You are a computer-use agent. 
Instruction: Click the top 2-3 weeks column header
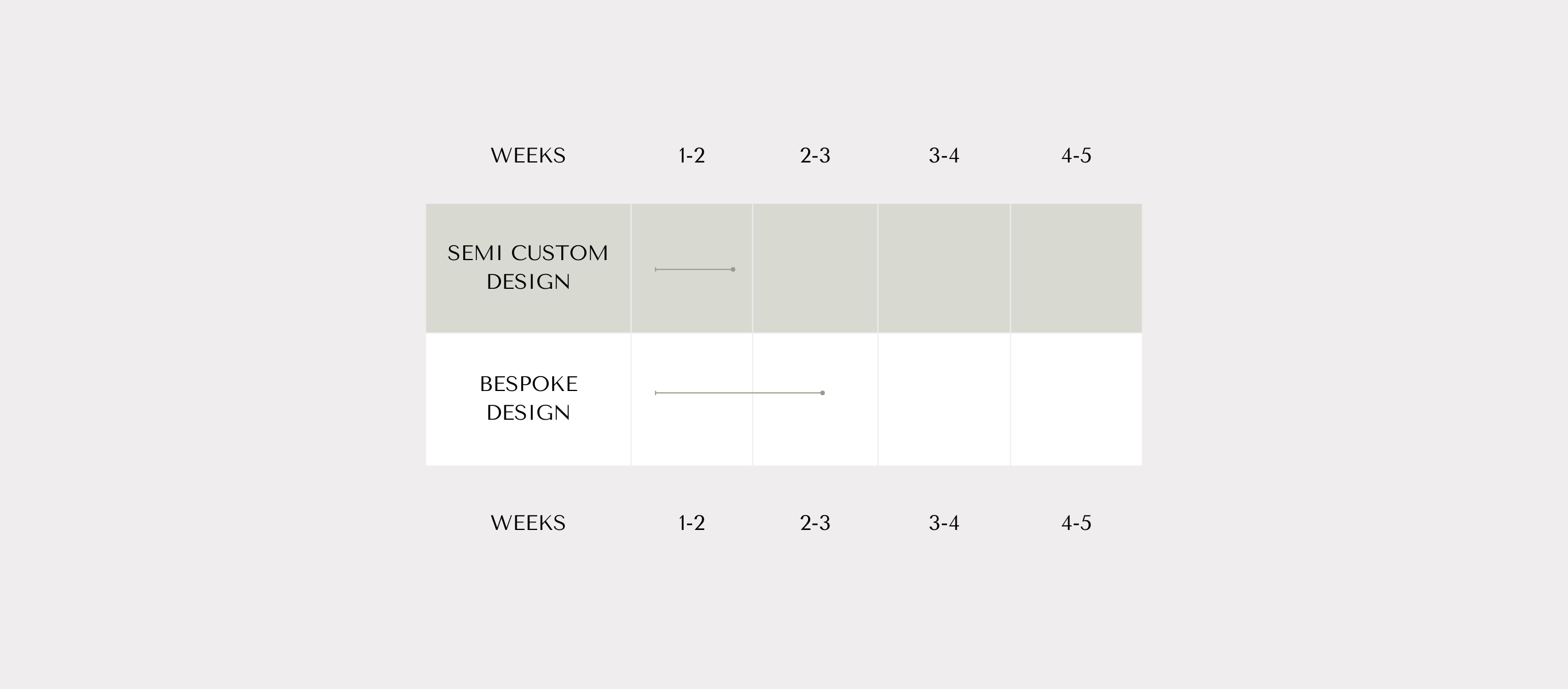tap(815, 156)
